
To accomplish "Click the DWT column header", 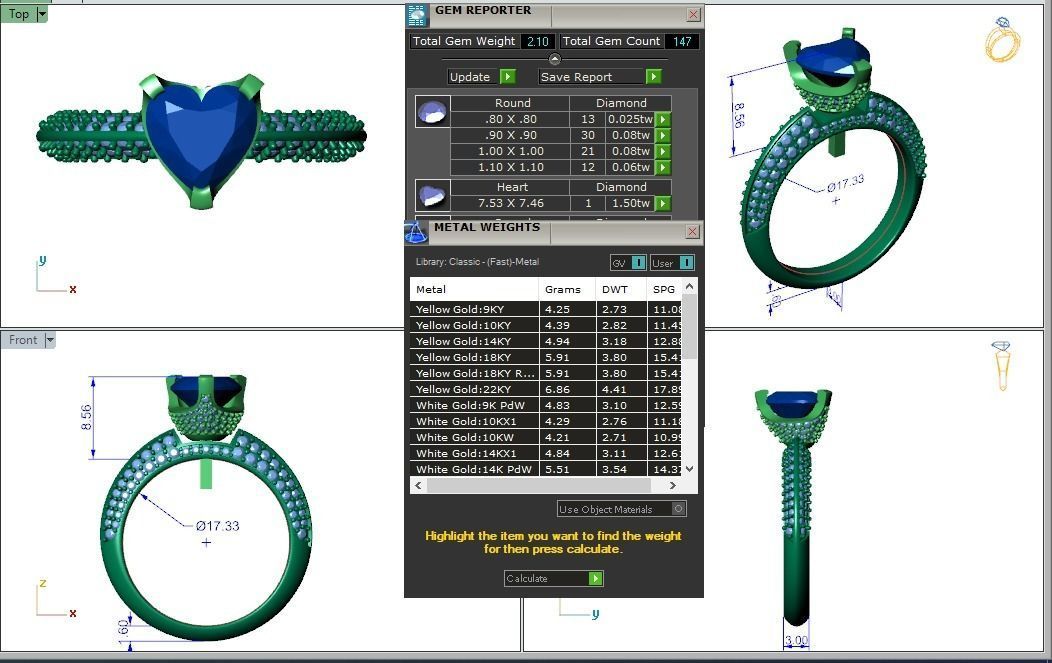I will click(621, 289).
